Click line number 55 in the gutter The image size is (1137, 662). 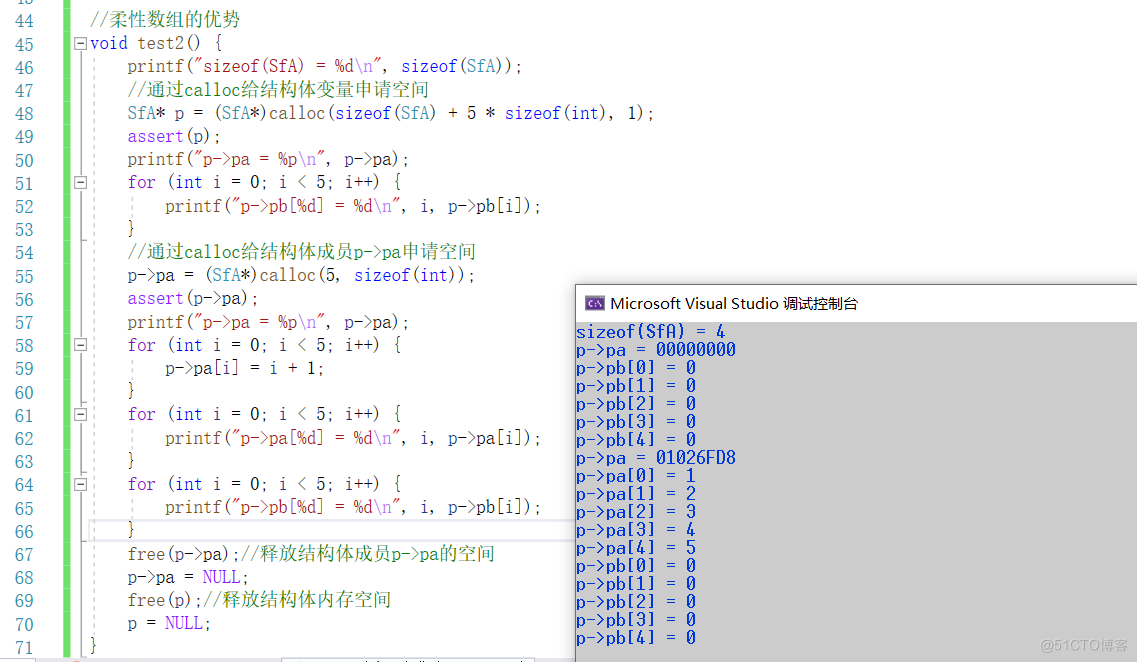(24, 277)
